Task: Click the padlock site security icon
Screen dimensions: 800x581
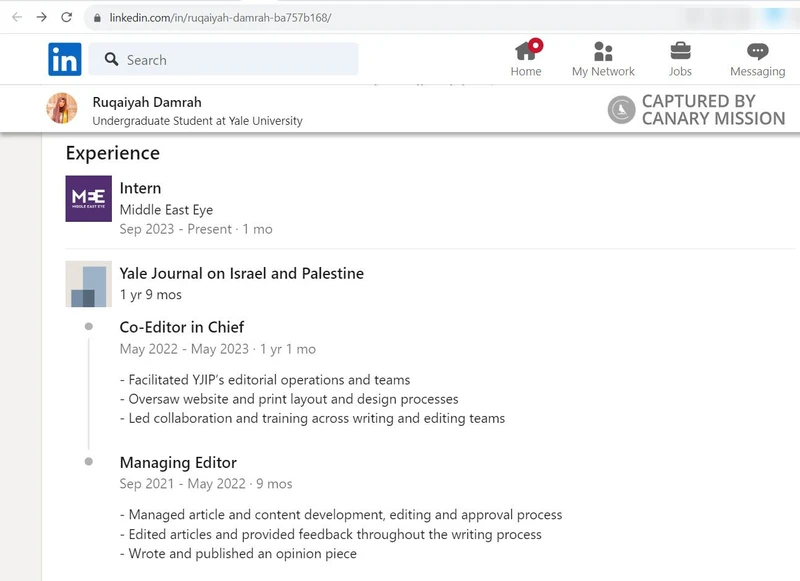Action: [97, 18]
